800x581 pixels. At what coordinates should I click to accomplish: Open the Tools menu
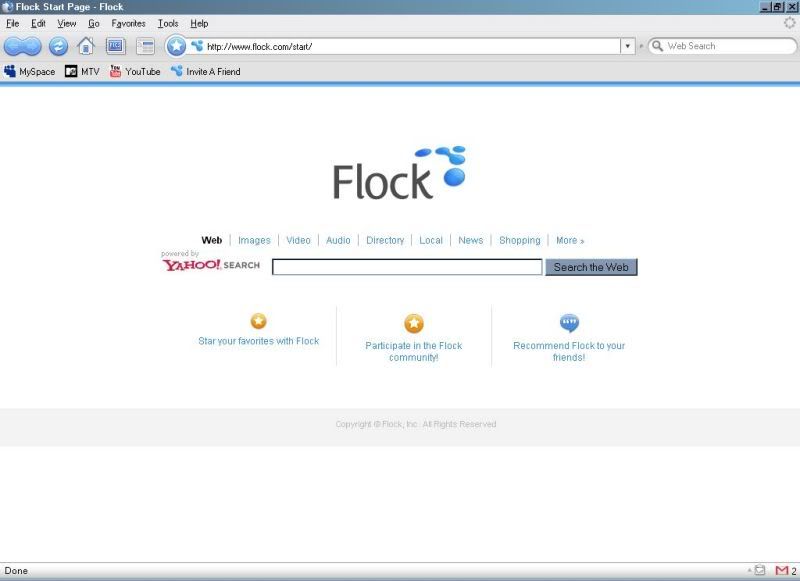click(168, 23)
